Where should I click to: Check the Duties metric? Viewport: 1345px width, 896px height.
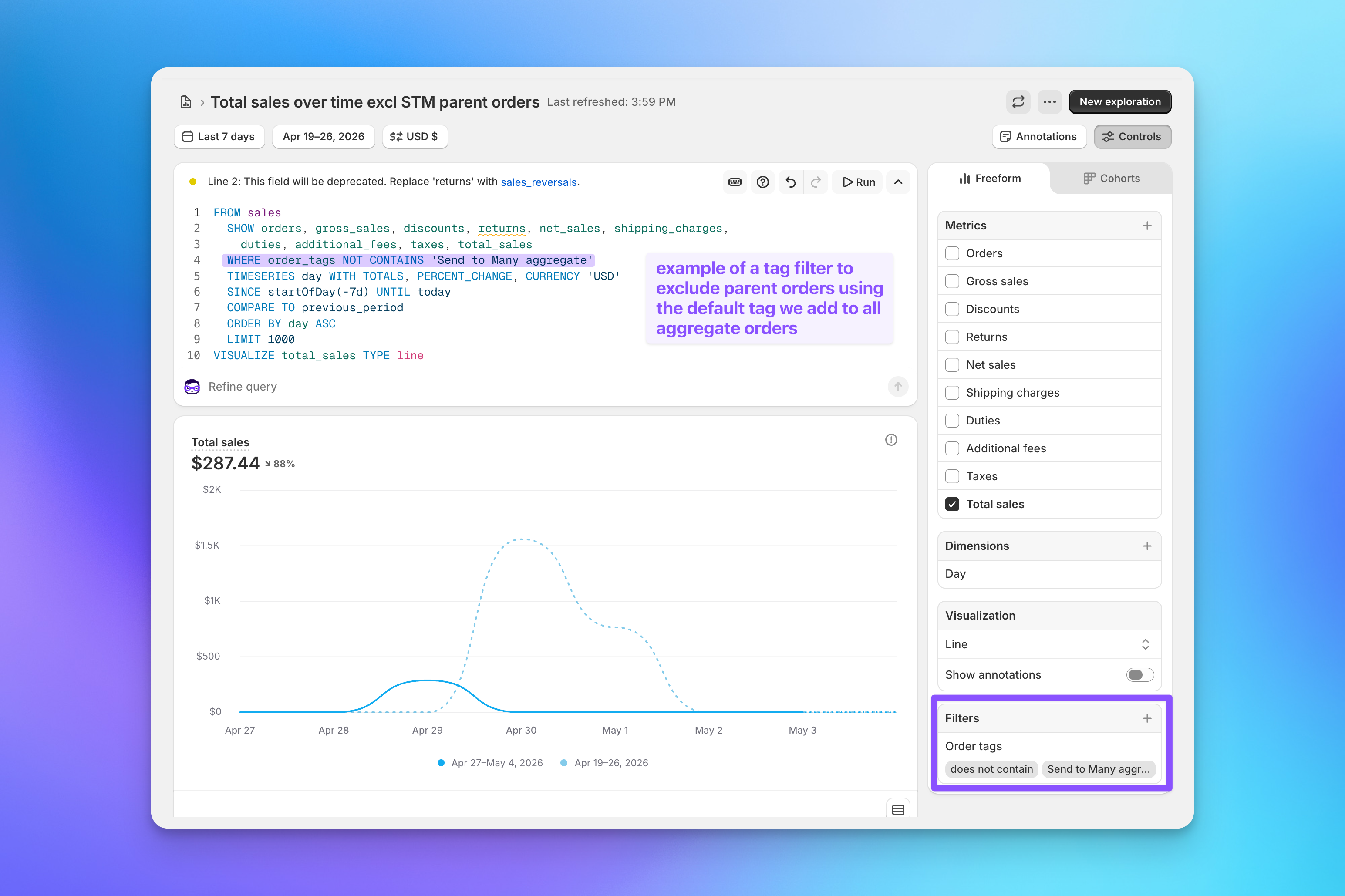[x=952, y=421]
